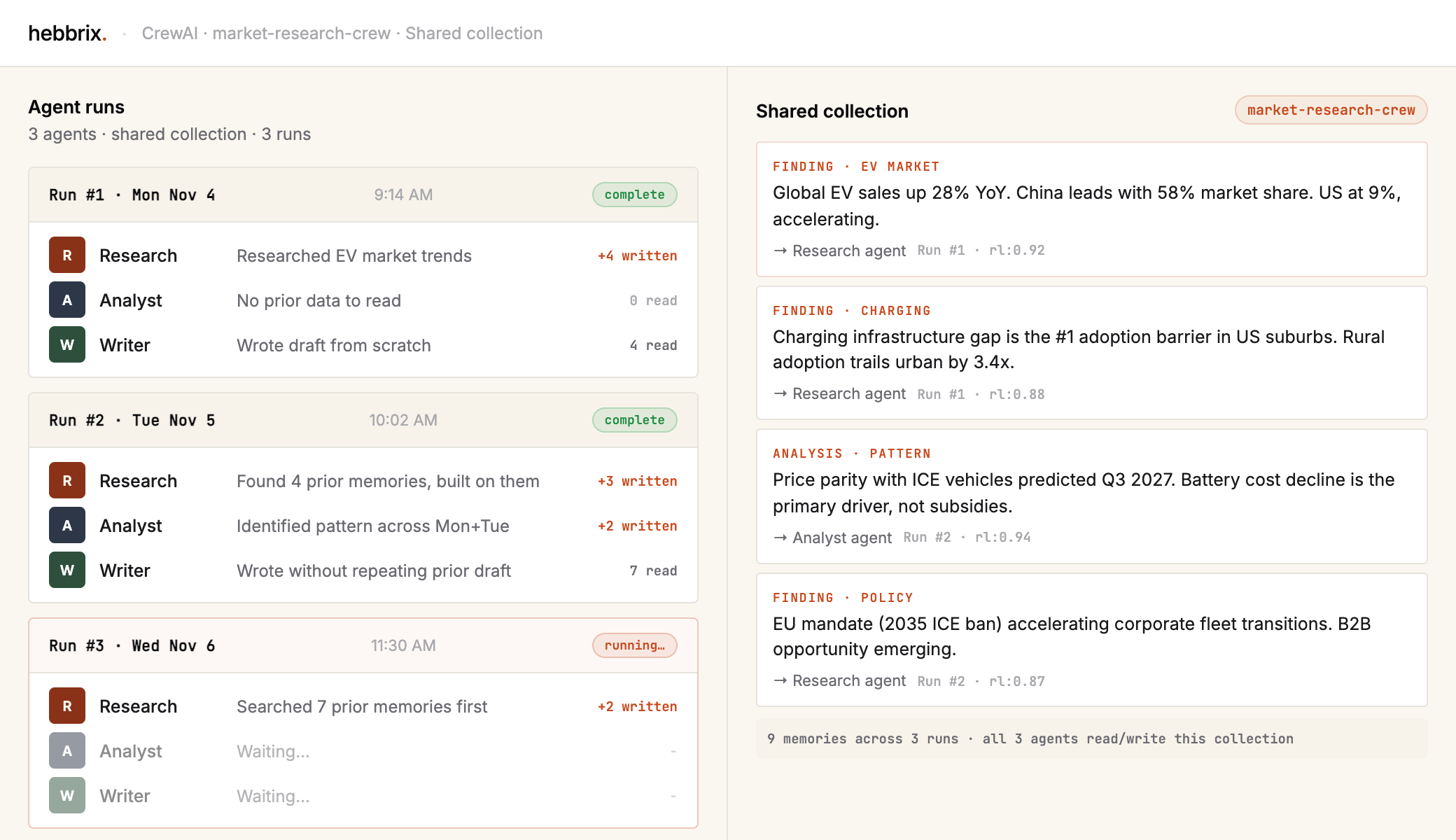1456x840 pixels.
Task: Click the complete badge on Run #1
Action: [x=635, y=195]
